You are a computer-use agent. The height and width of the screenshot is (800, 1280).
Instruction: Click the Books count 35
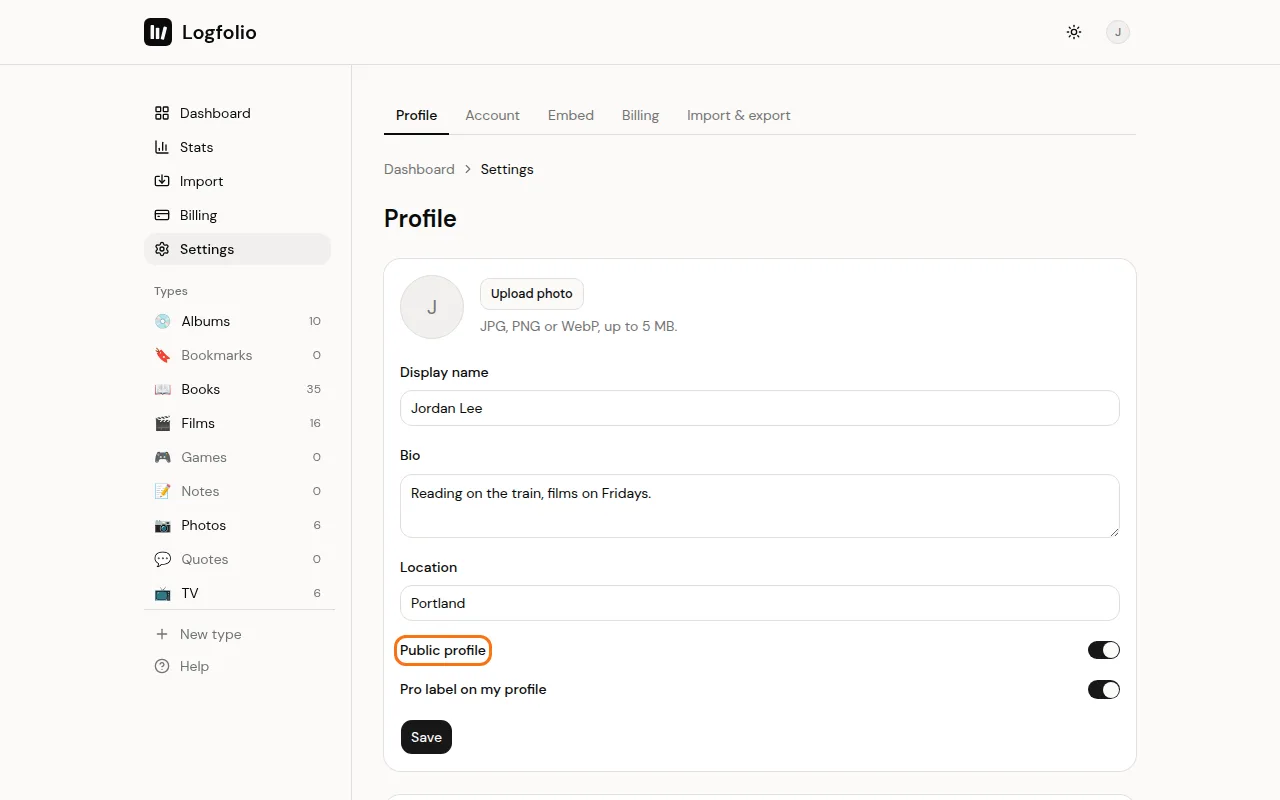[x=314, y=389]
